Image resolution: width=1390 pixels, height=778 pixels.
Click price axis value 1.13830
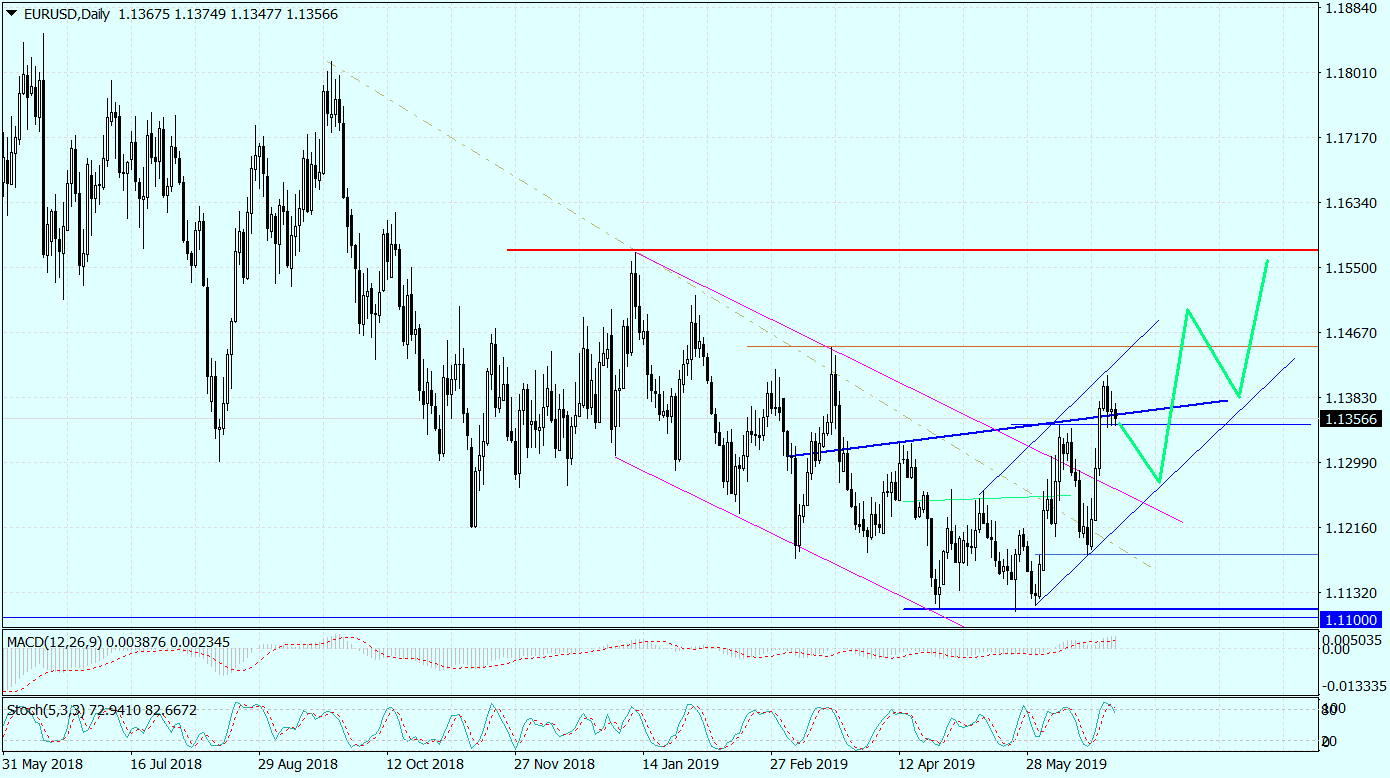[x=1353, y=398]
